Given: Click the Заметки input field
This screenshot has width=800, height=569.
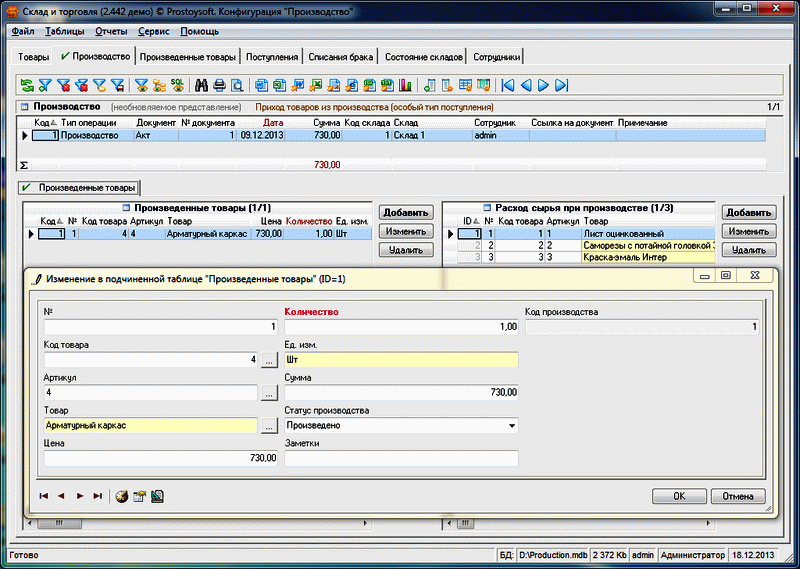Looking at the screenshot, I should click(401, 458).
